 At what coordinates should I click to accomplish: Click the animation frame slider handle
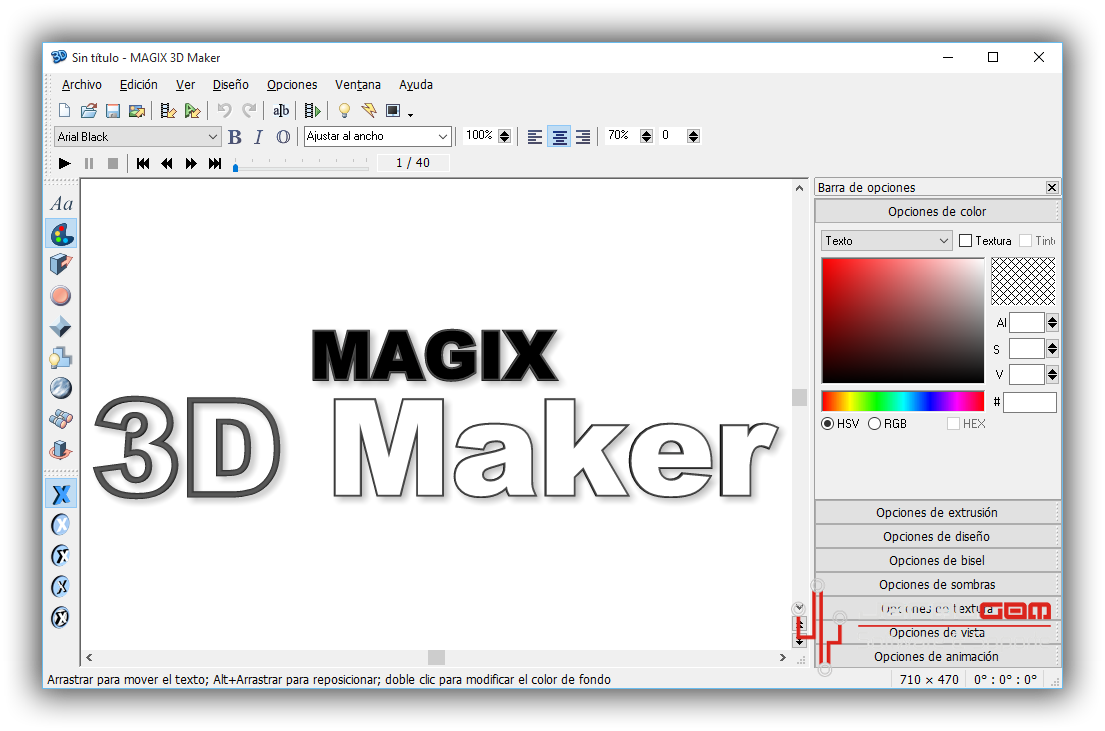[235, 167]
